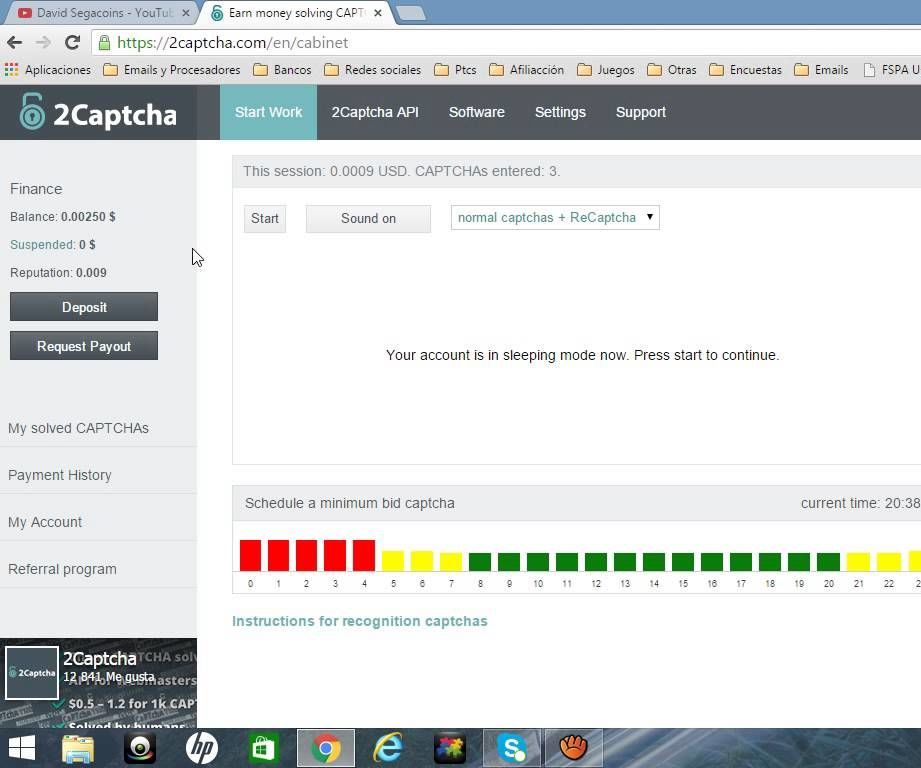This screenshot has width=921, height=768.
Task: Click the Chrome icon in taskbar
Action: (x=325, y=748)
